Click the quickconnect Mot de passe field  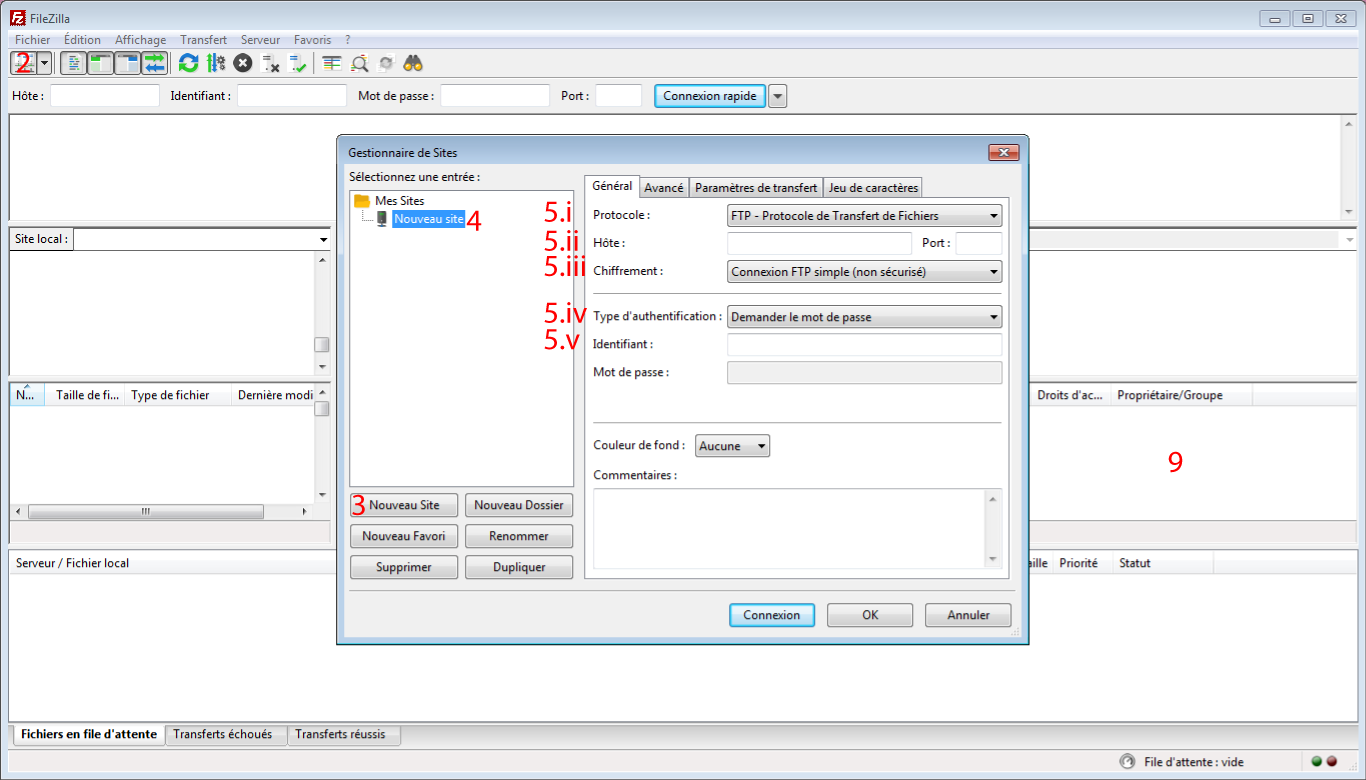tap(495, 96)
